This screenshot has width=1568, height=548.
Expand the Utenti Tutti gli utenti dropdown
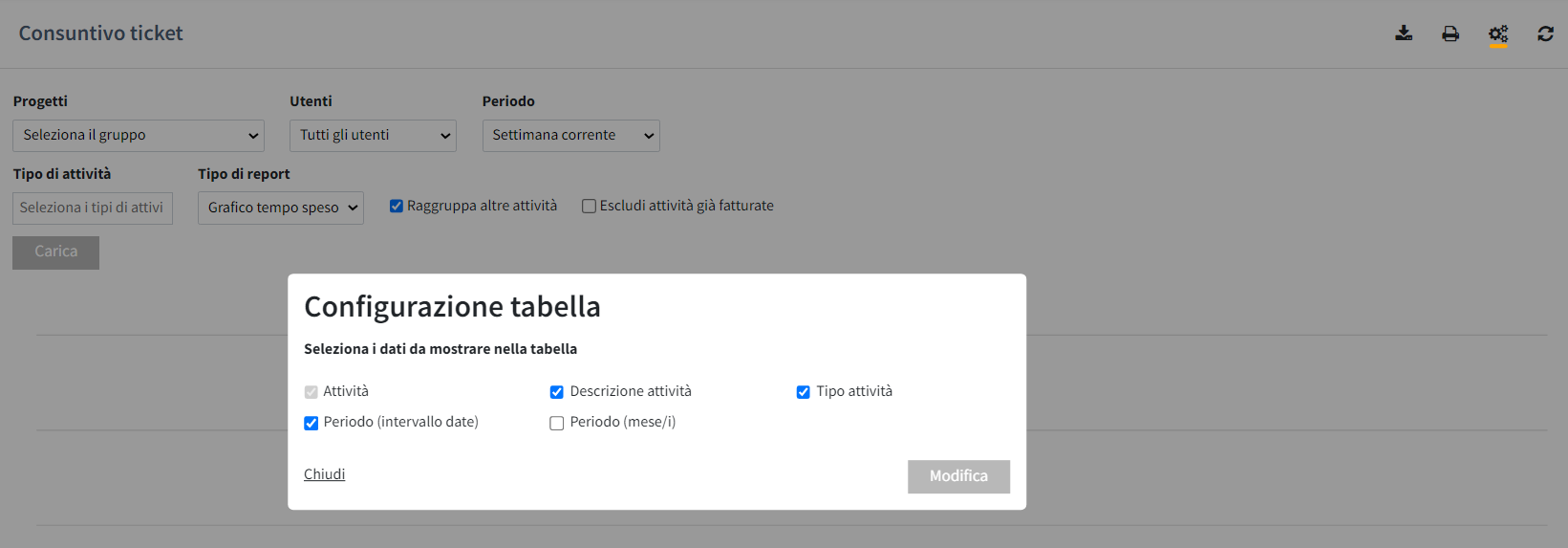(x=373, y=135)
